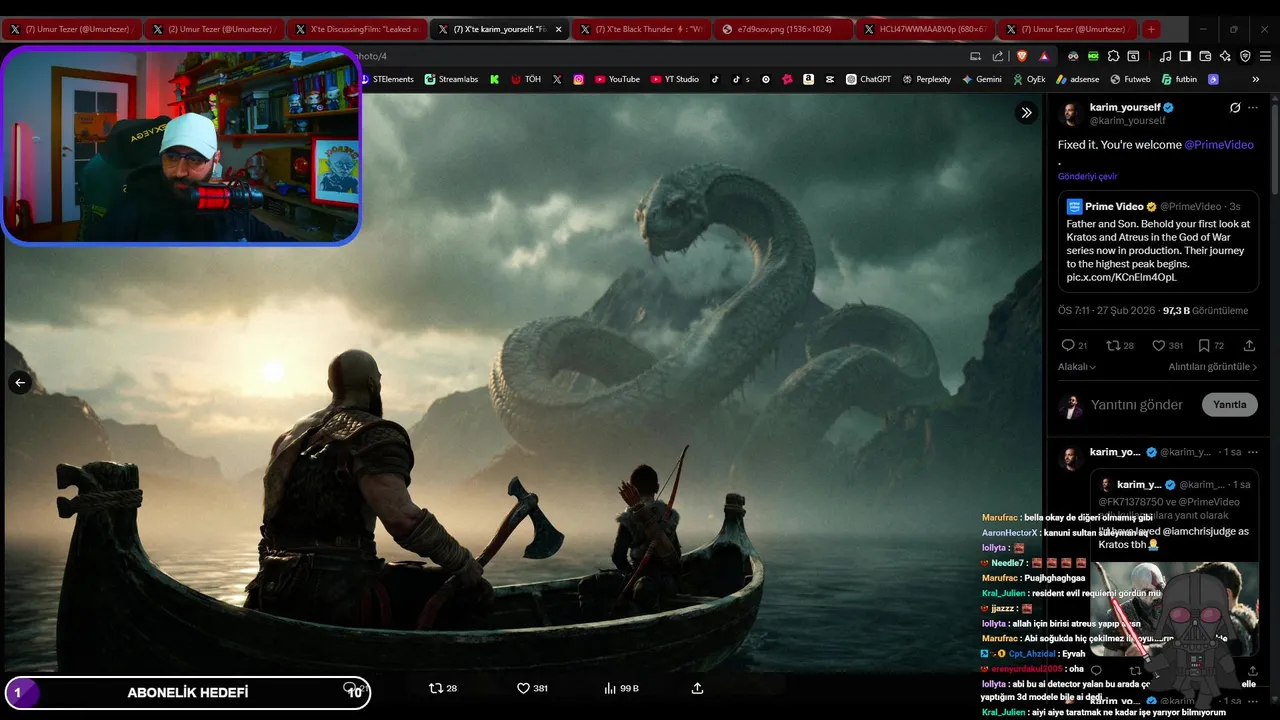Open the Gemini bookmark
Viewport: 1280px width, 720px height.
click(x=982, y=79)
